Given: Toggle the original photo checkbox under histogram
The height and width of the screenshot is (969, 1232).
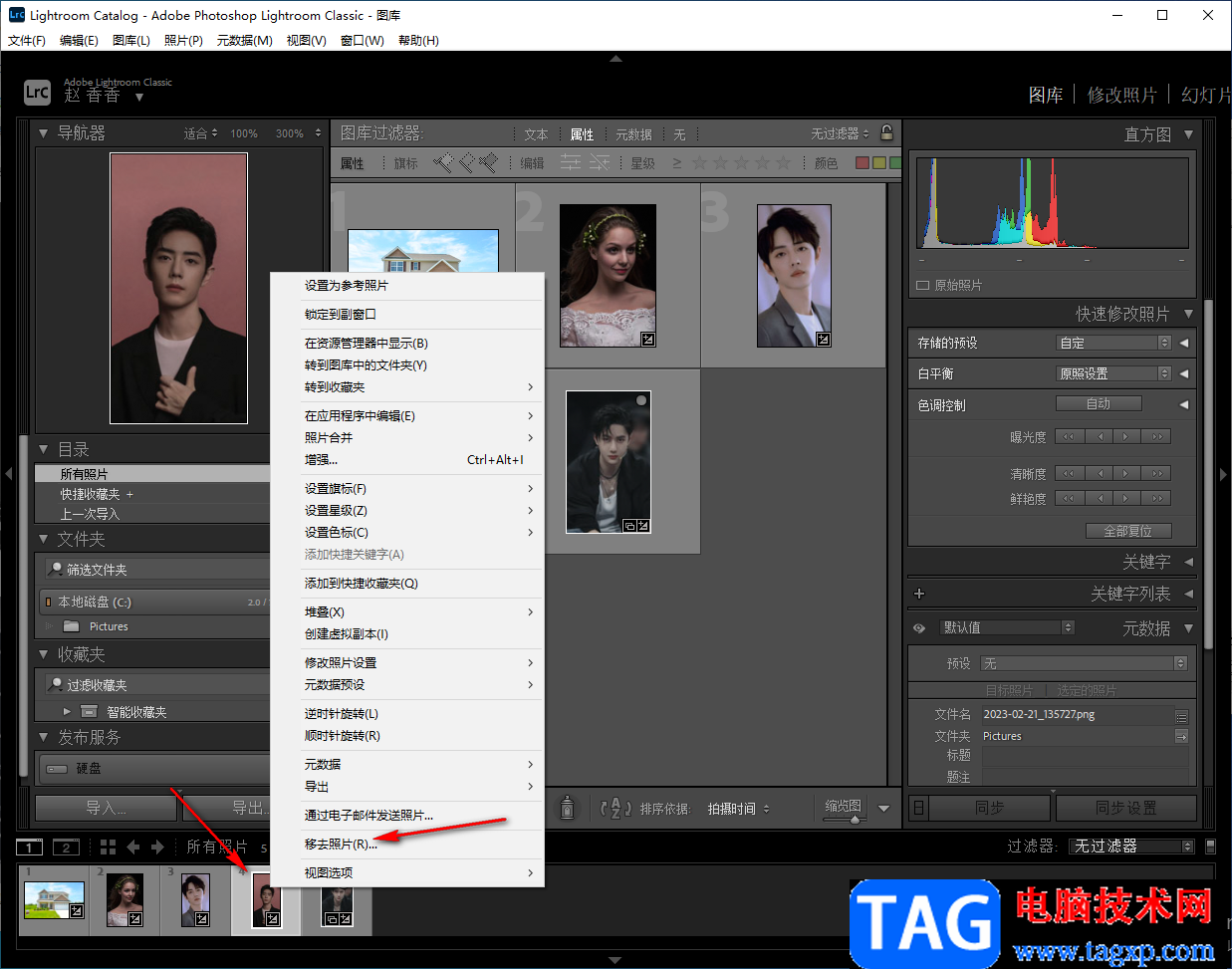Looking at the screenshot, I should [x=922, y=285].
